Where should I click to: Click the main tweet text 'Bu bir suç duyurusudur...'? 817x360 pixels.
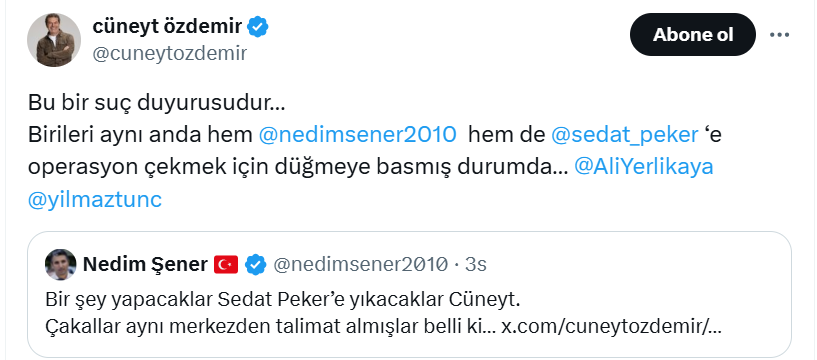click(156, 103)
